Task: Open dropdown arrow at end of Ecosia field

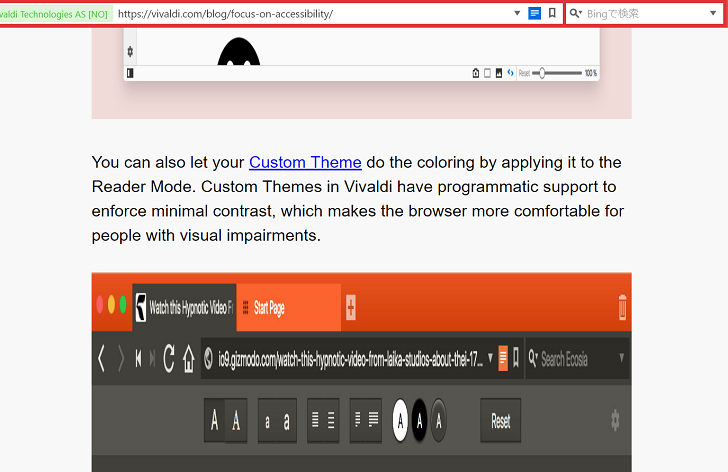Action: pos(622,358)
